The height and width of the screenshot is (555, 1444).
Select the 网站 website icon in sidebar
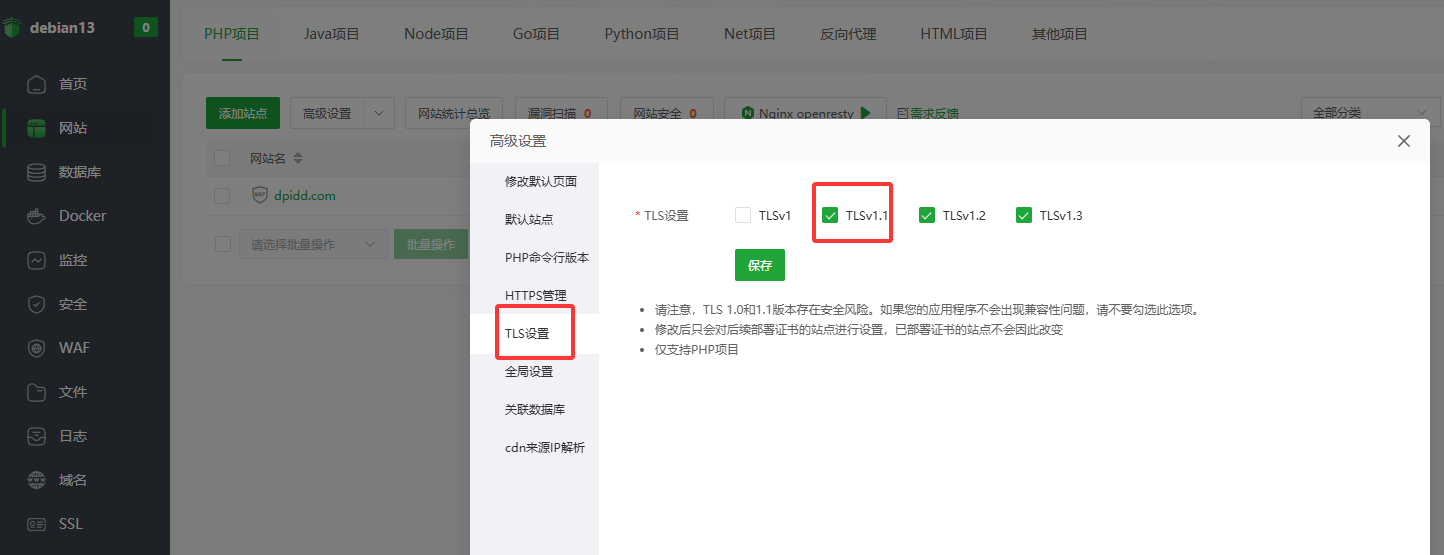[37, 128]
